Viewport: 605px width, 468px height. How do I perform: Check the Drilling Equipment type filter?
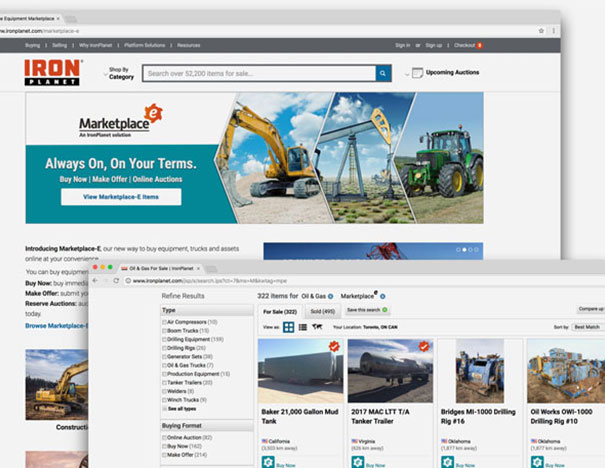[x=164, y=340]
